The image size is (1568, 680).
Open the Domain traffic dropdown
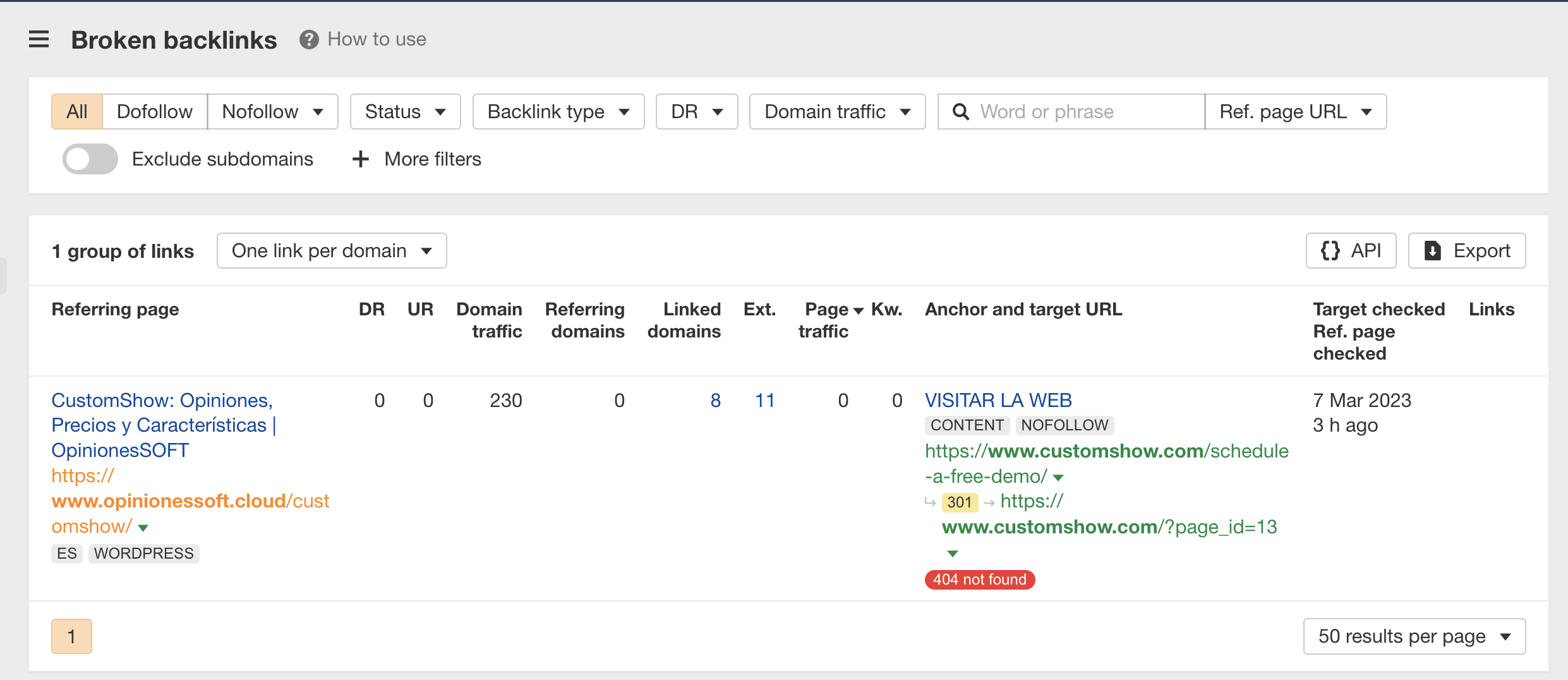pyautogui.click(x=838, y=112)
